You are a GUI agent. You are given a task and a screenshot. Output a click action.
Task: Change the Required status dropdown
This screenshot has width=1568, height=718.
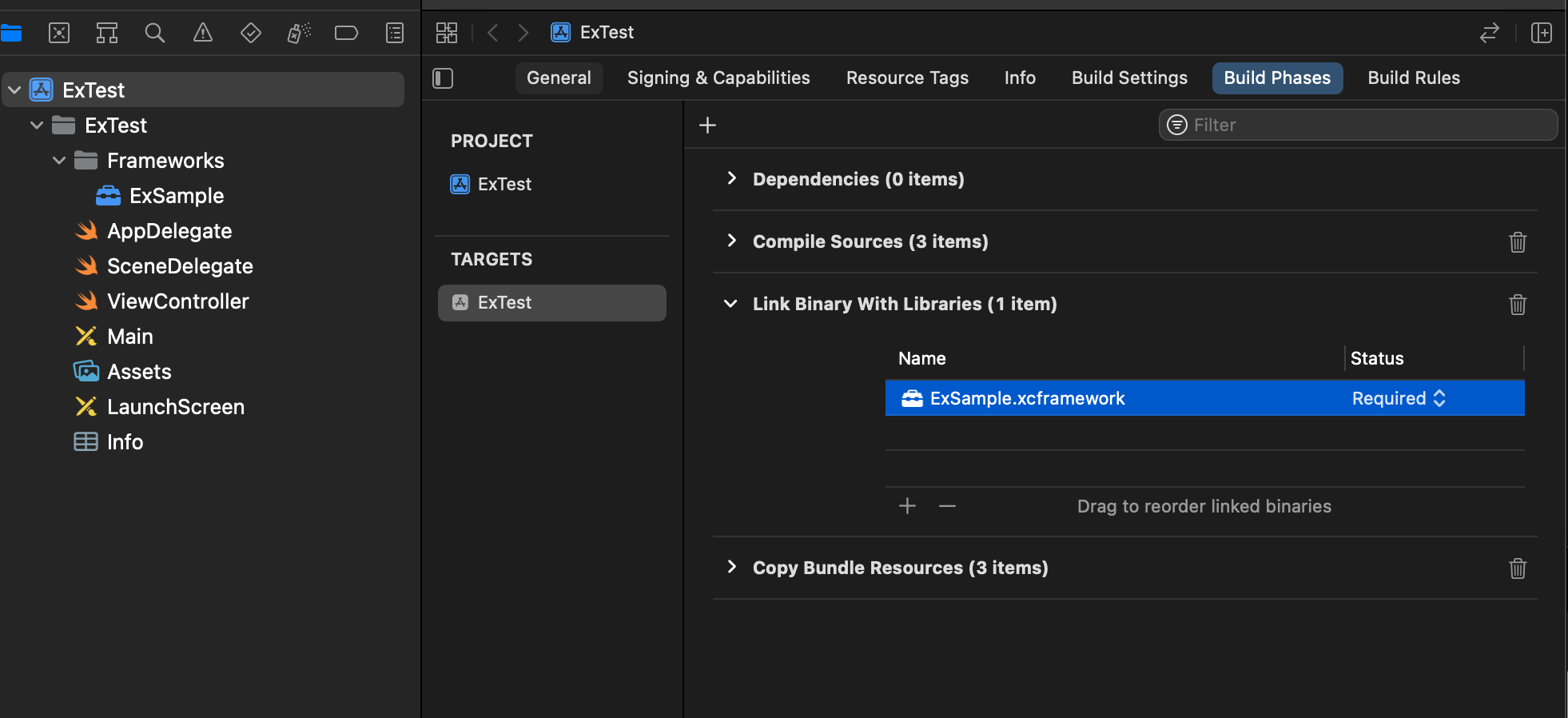[x=1399, y=398]
